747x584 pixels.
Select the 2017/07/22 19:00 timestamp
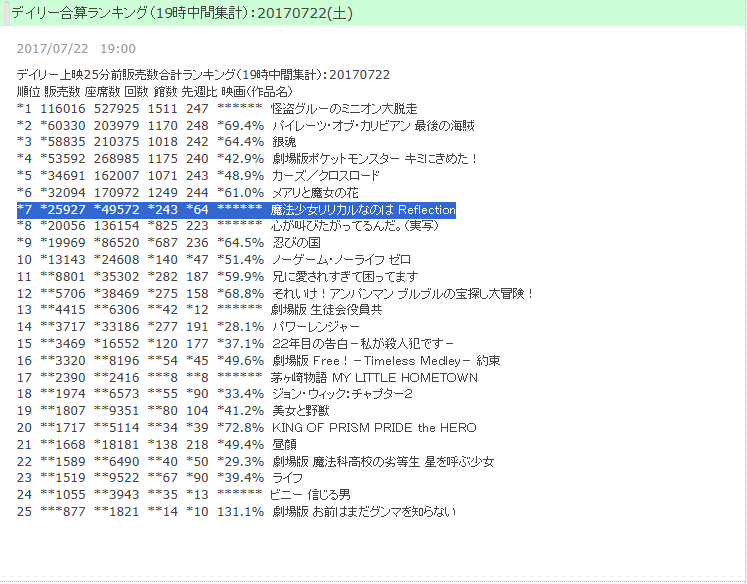76,49
